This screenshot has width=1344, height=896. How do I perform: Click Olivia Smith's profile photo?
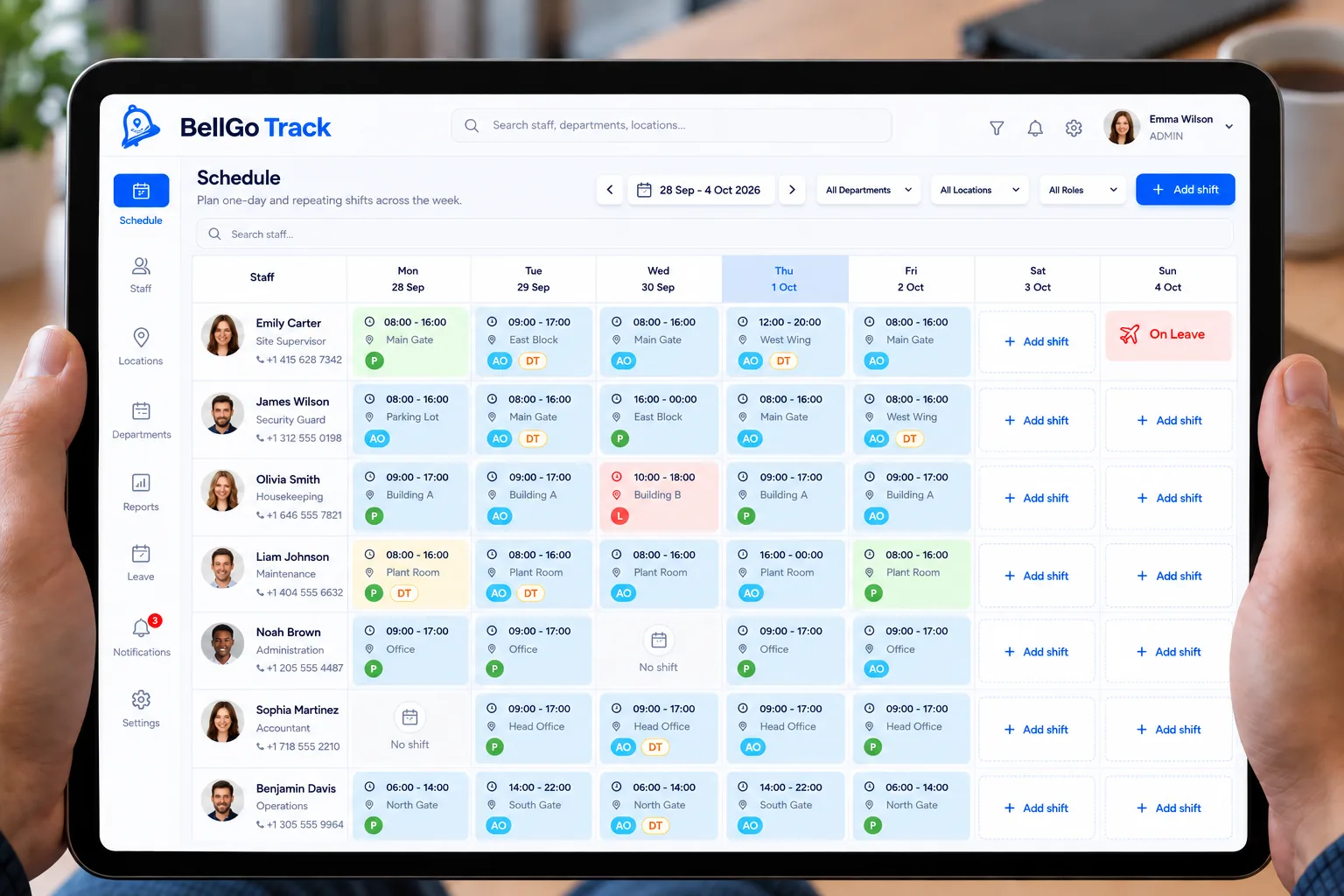(222, 491)
